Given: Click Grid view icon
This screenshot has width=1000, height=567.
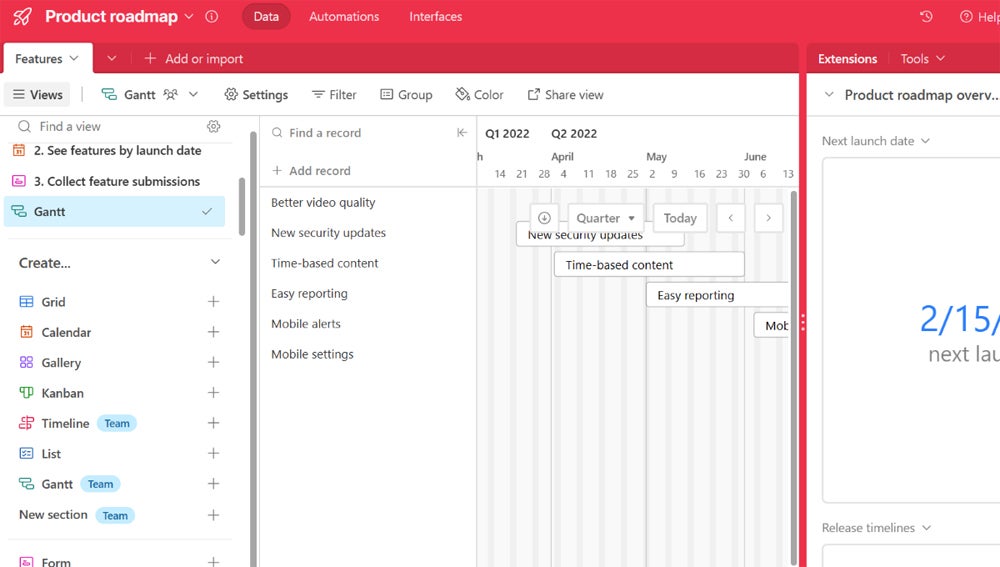Looking at the screenshot, I should 26,302.
